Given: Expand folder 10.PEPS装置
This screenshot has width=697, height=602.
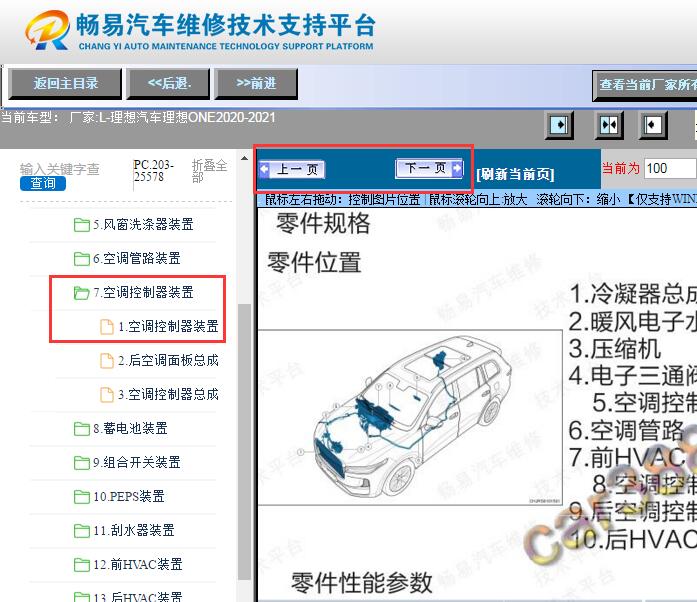Looking at the screenshot, I should (x=129, y=496).
